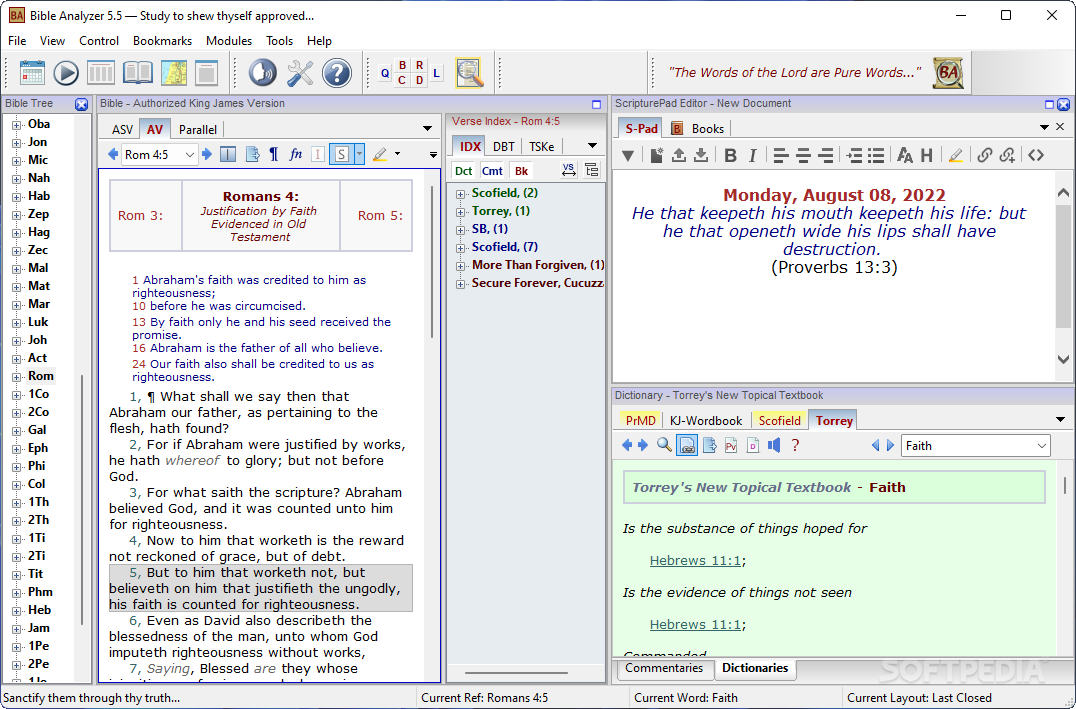Select the TSKe verse index tab
Screen dimensions: 1076x709
click(x=541, y=146)
